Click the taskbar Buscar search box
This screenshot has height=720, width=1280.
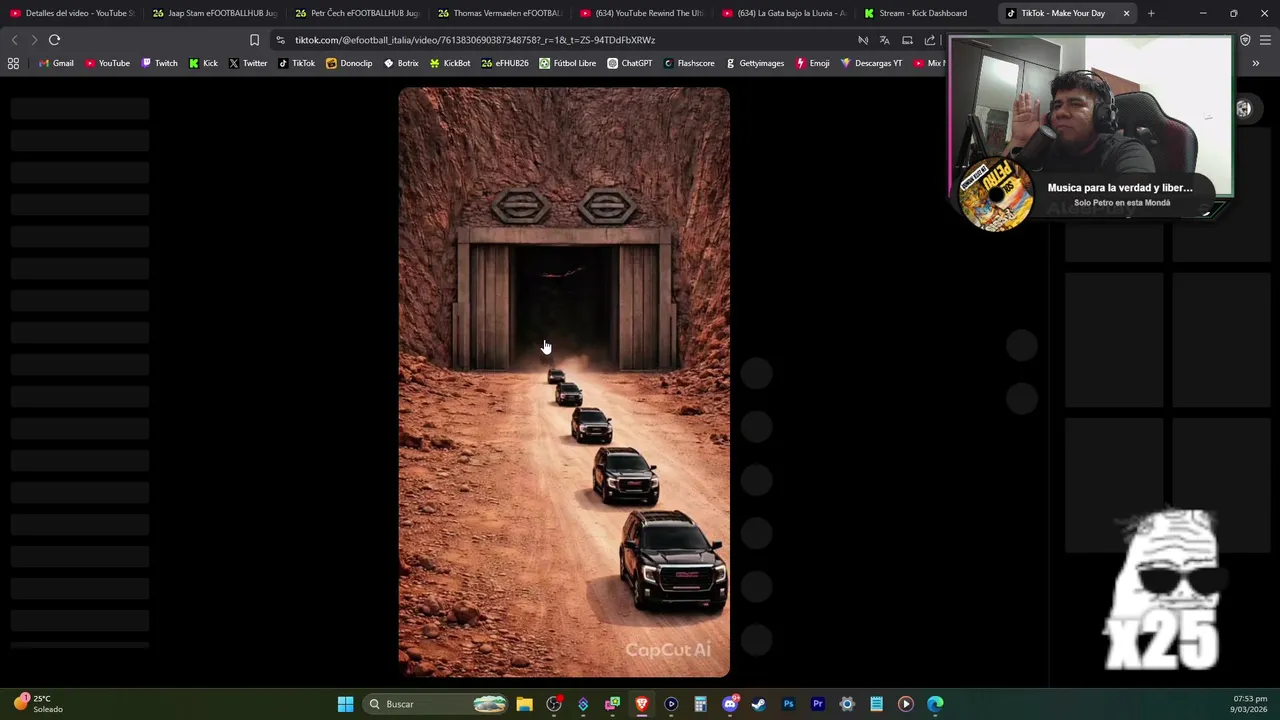[436, 704]
